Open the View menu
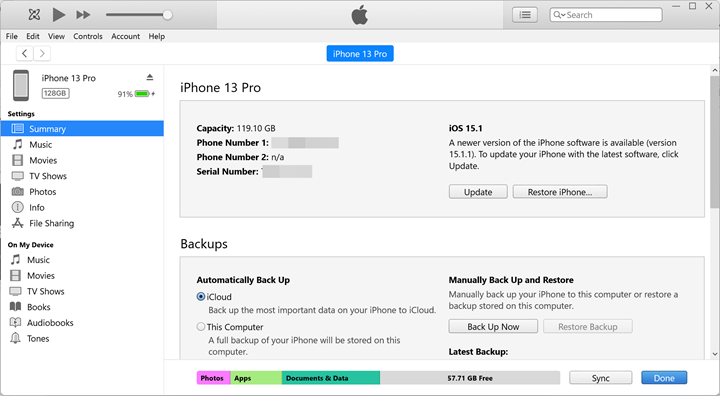The image size is (720, 396). 56,36
